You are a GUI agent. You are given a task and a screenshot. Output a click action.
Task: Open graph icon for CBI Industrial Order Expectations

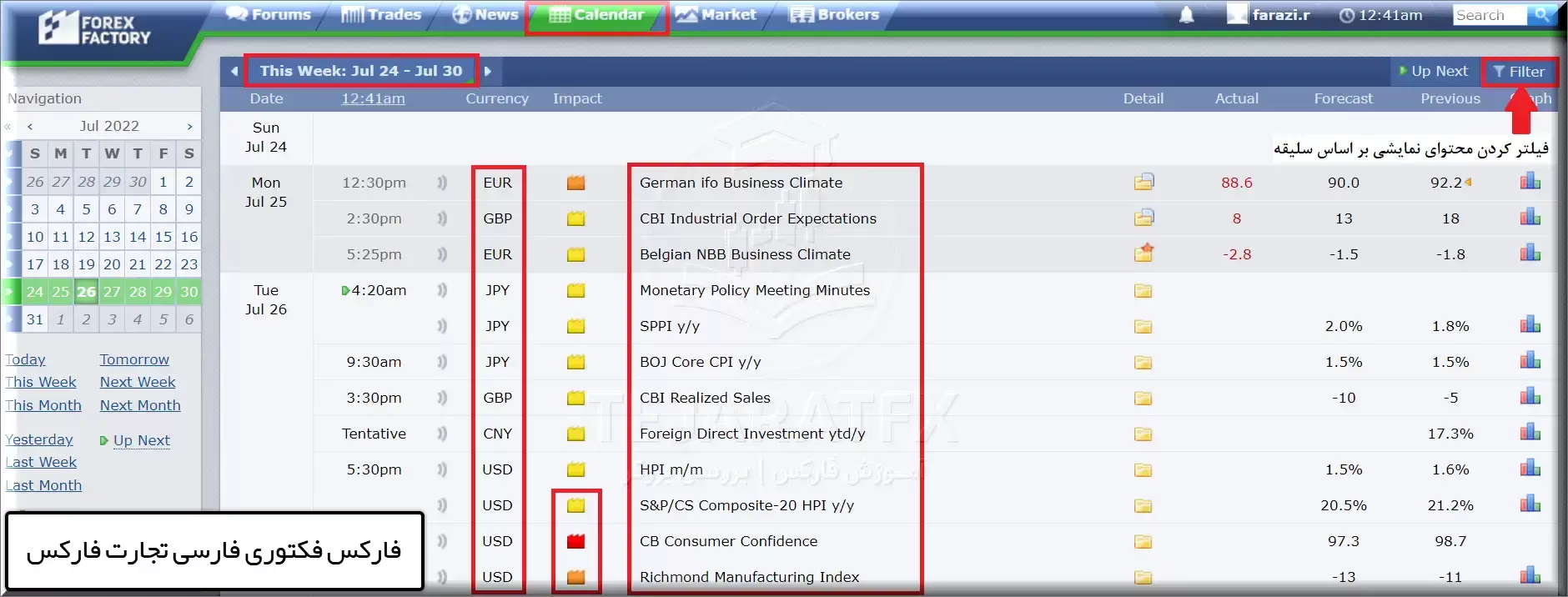pos(1530,218)
